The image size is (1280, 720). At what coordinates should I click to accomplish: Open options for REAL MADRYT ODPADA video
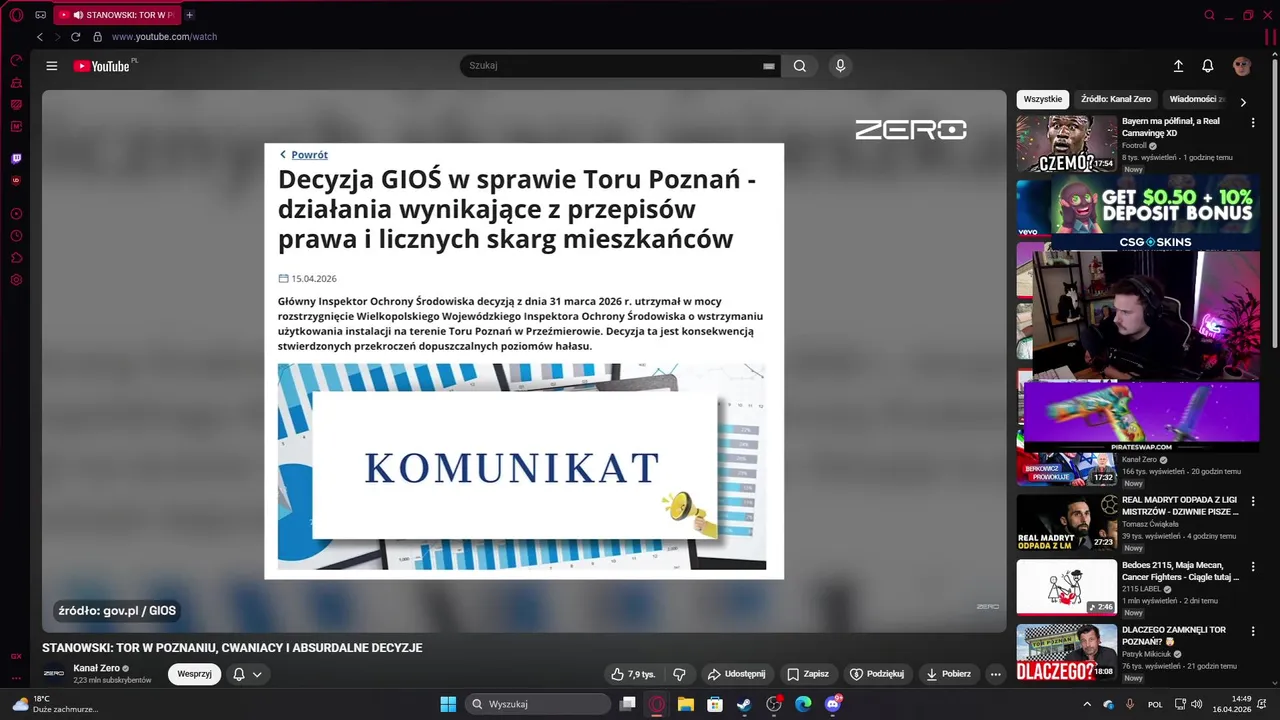1252,501
